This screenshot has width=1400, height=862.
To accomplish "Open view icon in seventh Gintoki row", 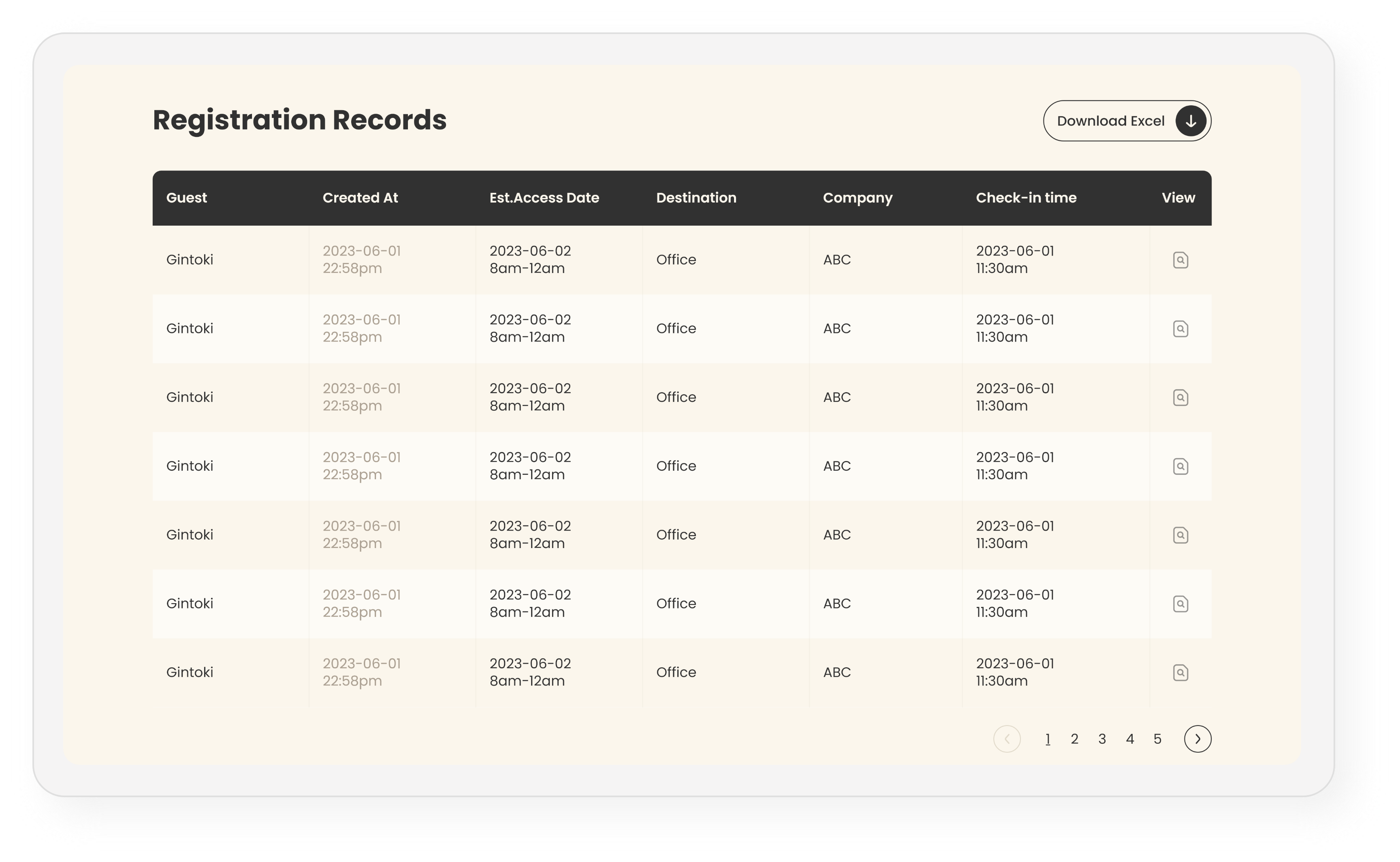I will [1180, 673].
